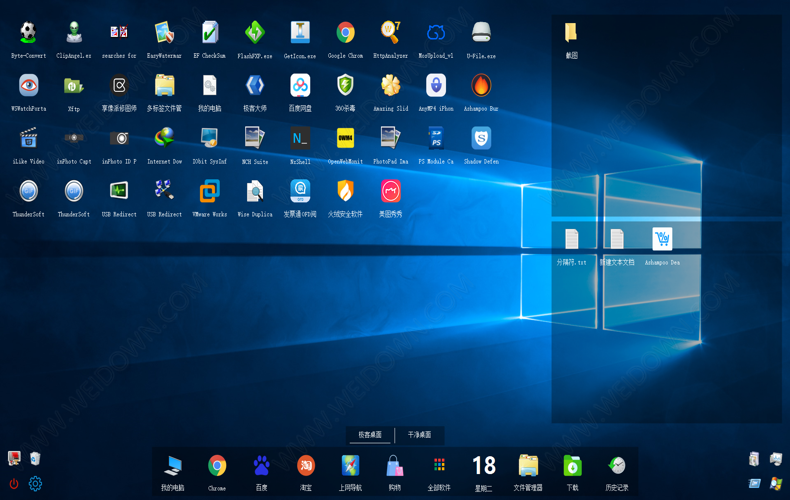Launch Shadow Defen shield icon
790x500 pixels.
[481, 138]
